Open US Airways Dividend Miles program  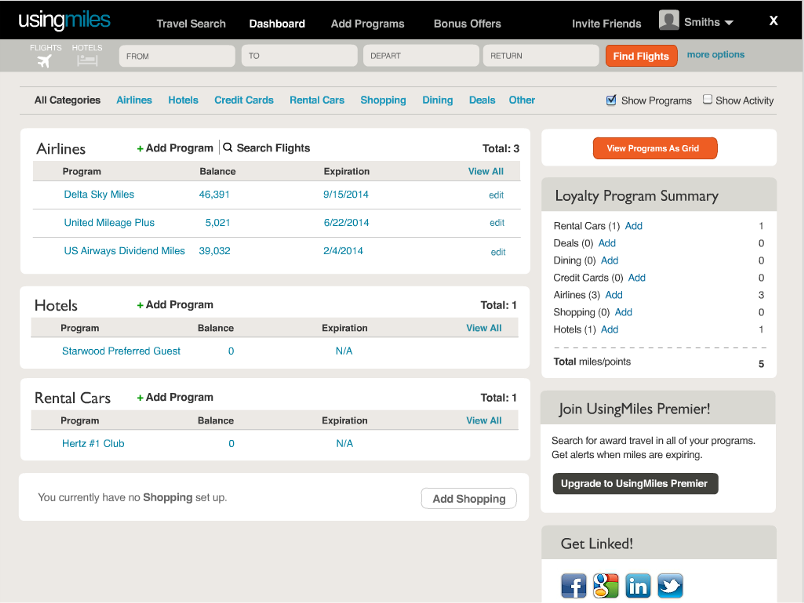pyautogui.click(x=124, y=251)
